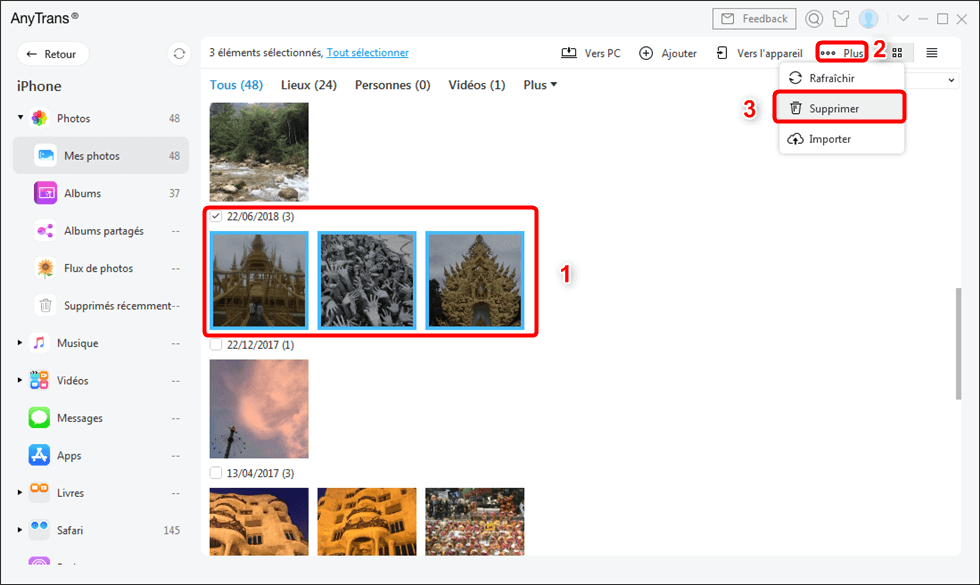
Task: Click the Albums icon
Action: 46,193
